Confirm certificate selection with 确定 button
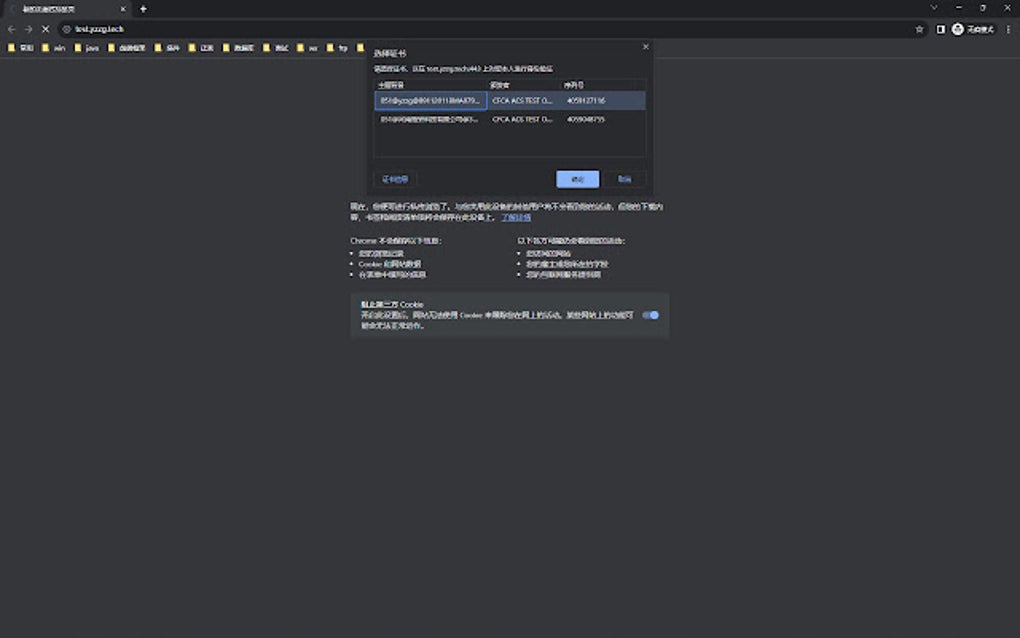The height and width of the screenshot is (638, 1020). pos(576,178)
